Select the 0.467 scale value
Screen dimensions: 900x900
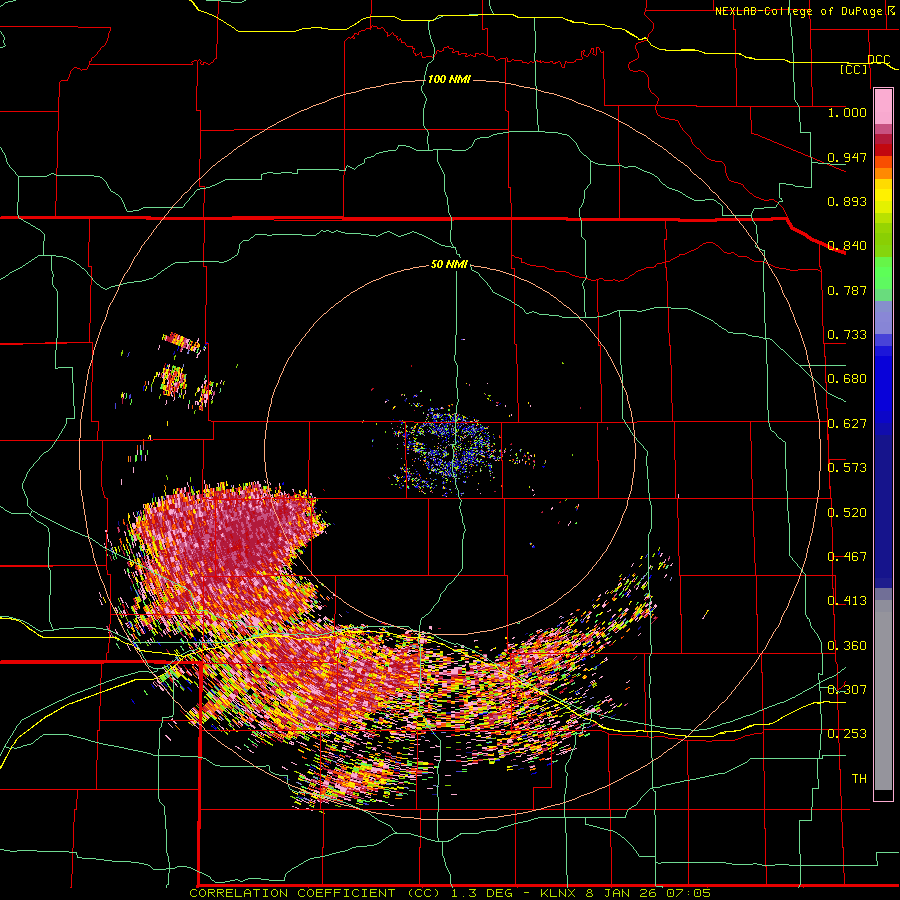click(x=847, y=557)
